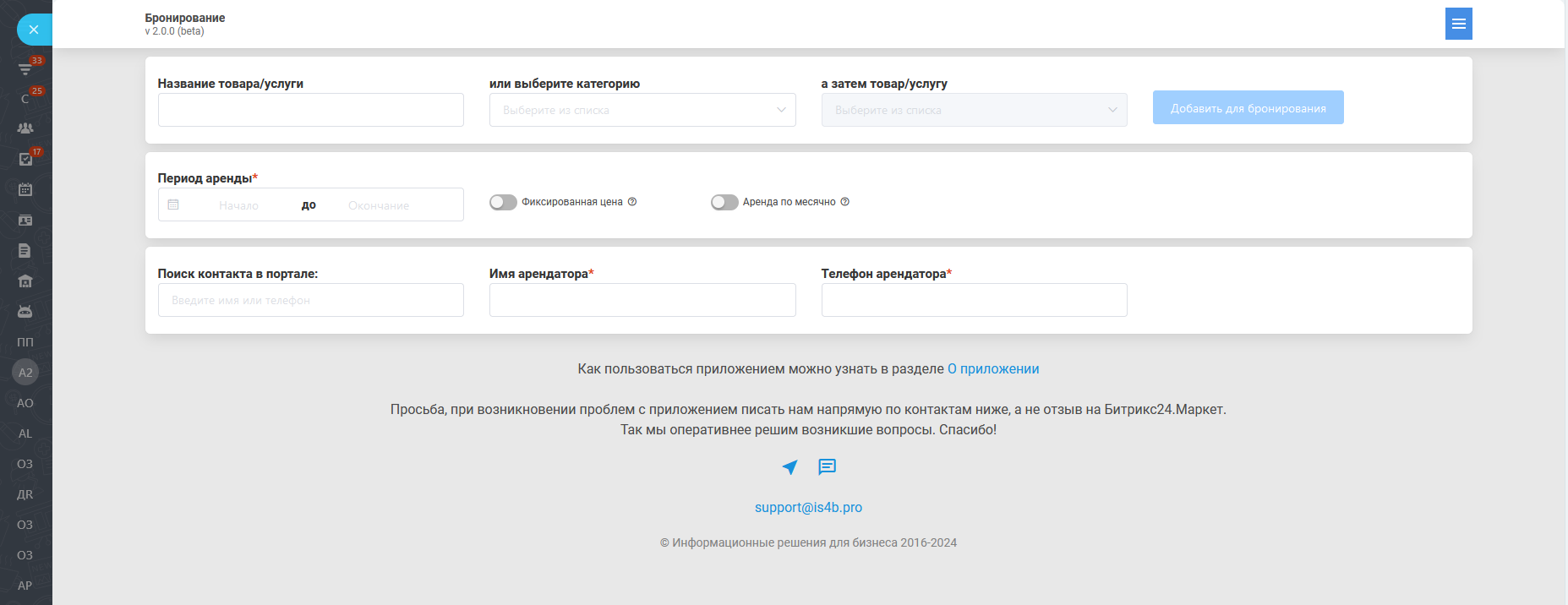Open tasks icon with 17 badge
This screenshot has width=1568, height=605.
pos(25,159)
